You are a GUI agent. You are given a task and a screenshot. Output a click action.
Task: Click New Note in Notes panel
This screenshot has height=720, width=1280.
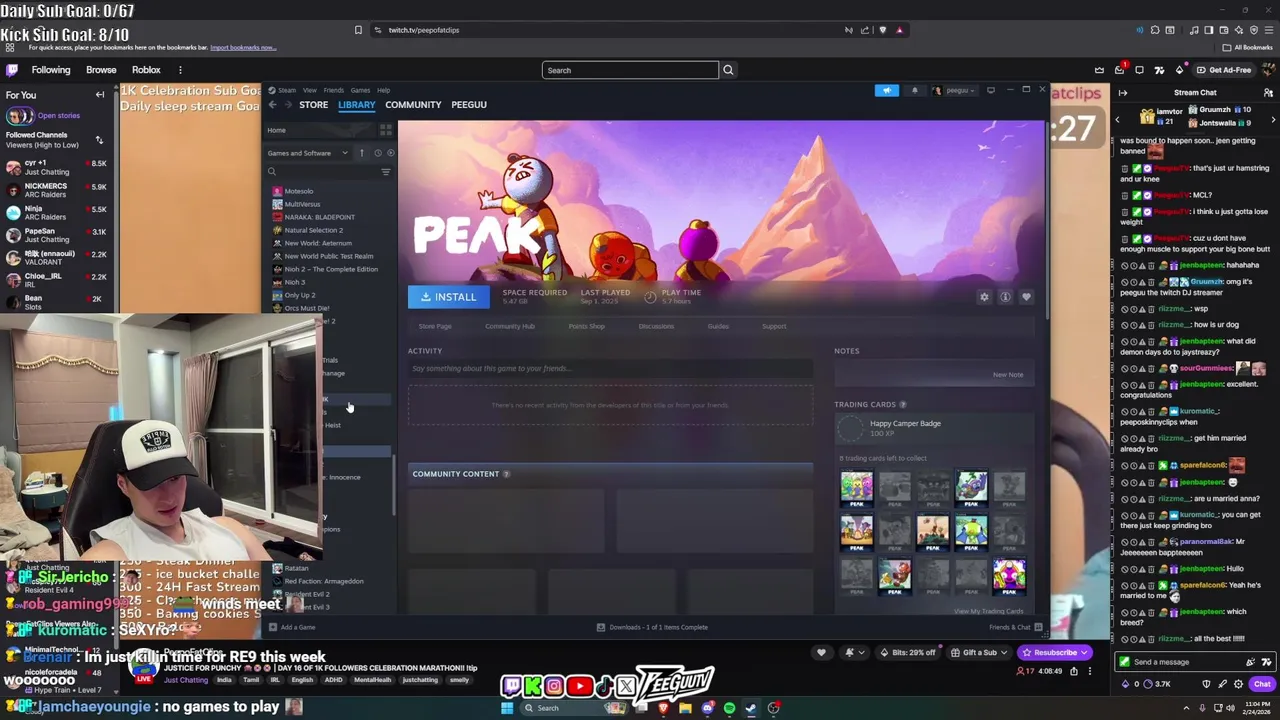[1008, 375]
